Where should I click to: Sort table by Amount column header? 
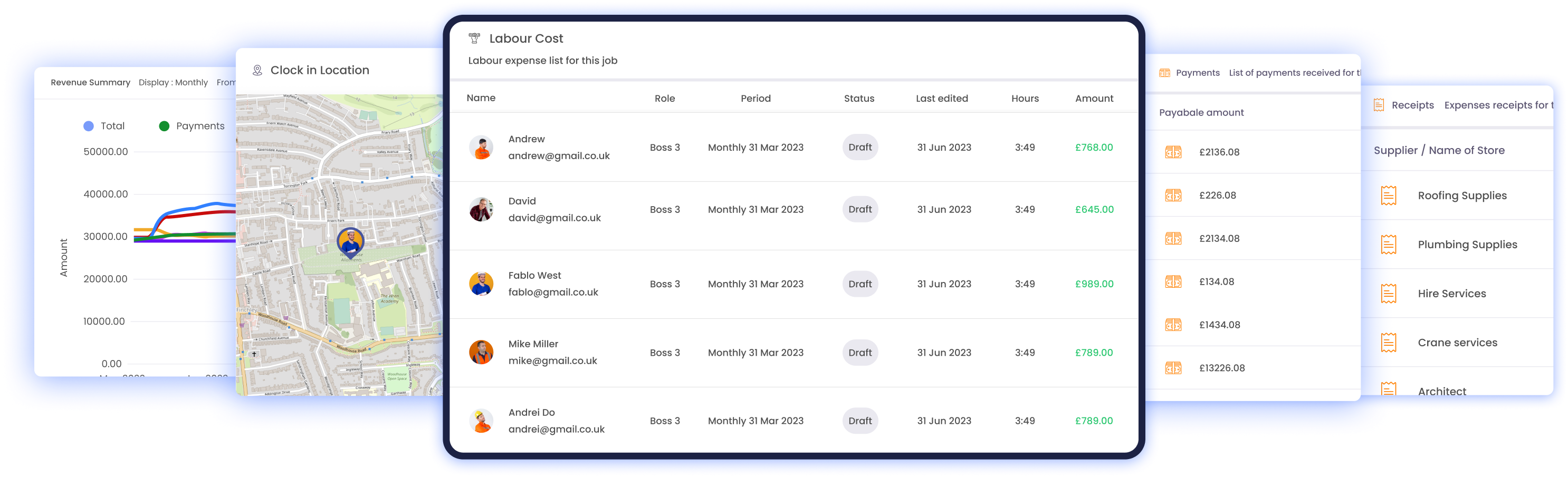1094,99
